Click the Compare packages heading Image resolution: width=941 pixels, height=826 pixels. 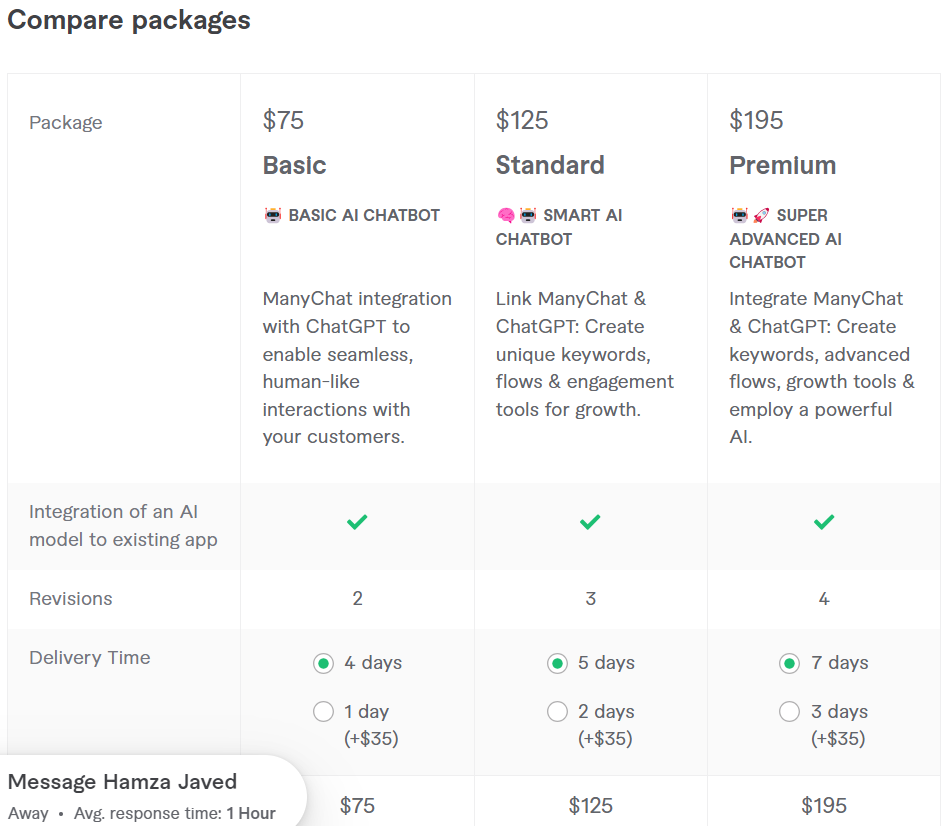pyautogui.click(x=129, y=21)
